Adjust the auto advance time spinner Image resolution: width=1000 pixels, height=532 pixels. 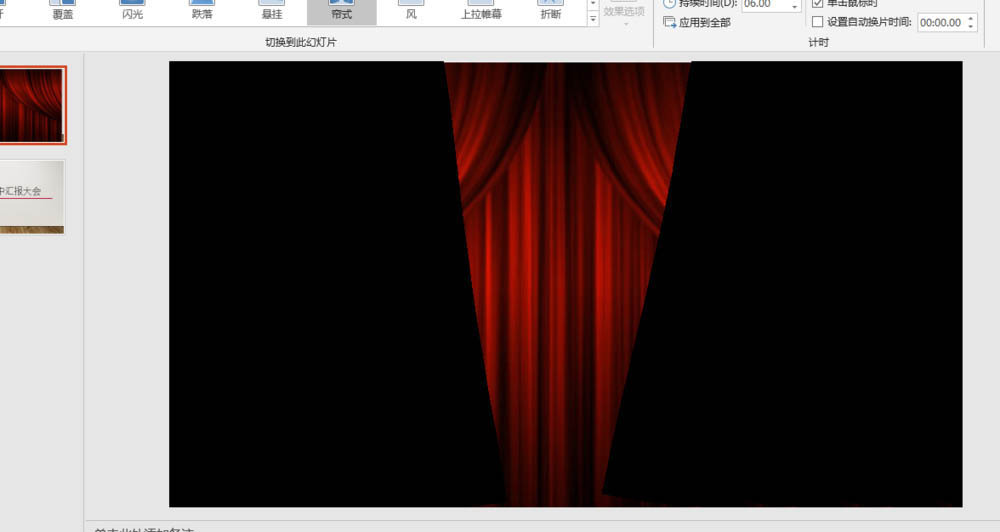971,22
